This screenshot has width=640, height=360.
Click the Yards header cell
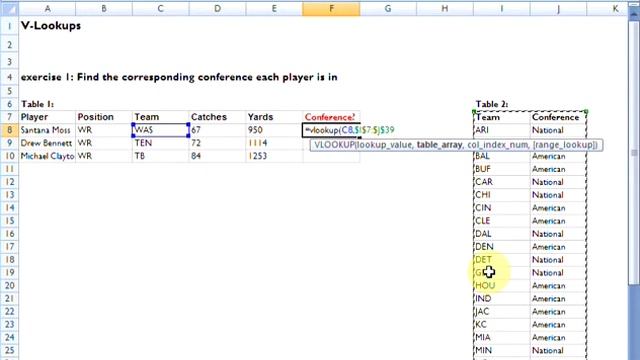274,117
